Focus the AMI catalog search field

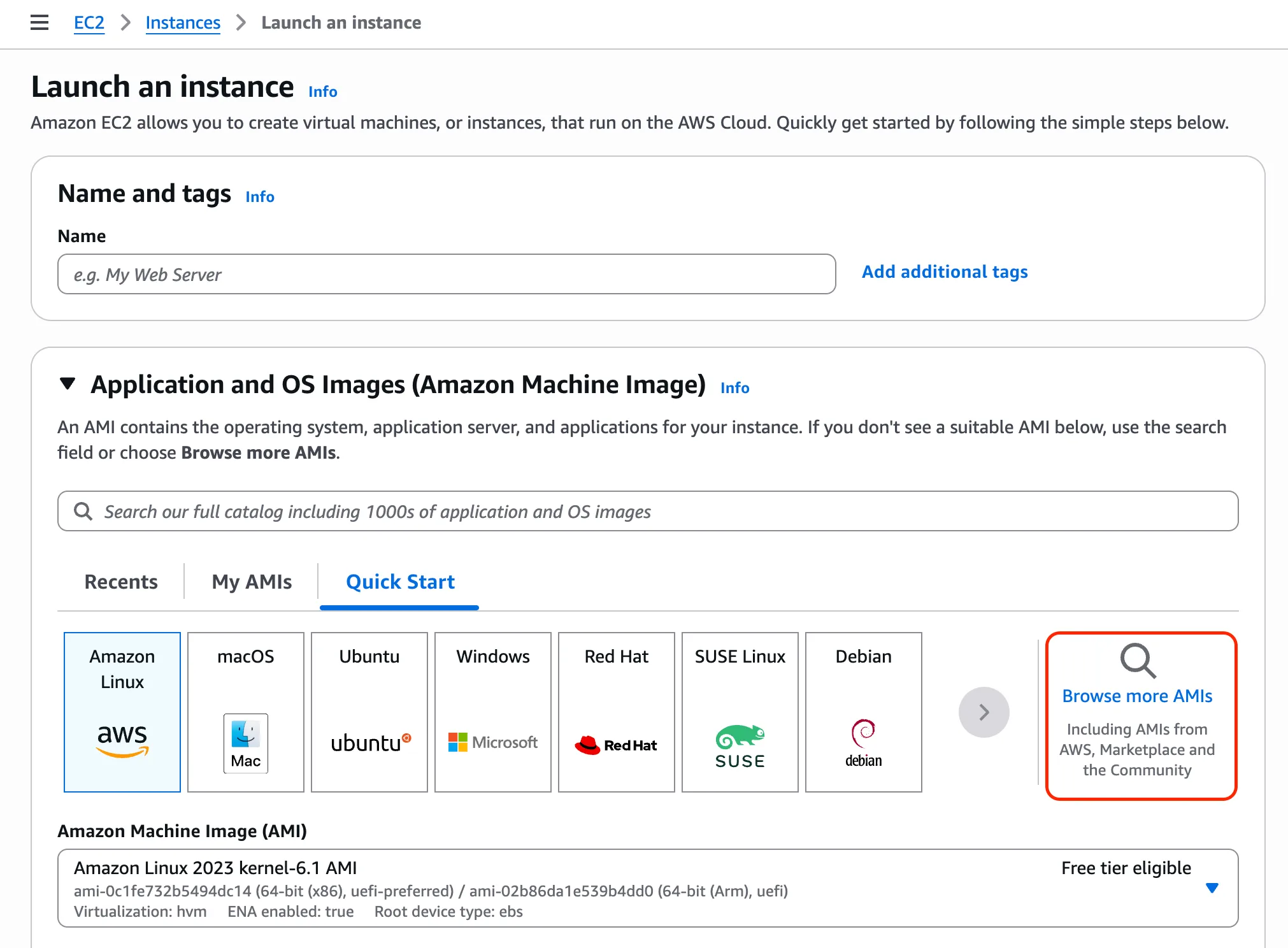tap(647, 512)
